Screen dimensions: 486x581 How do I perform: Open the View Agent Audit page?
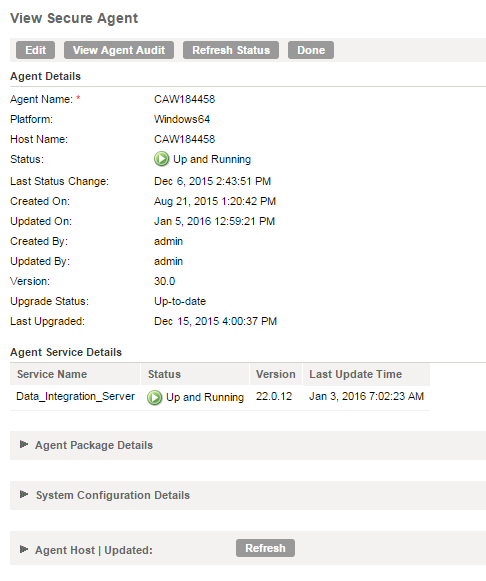(x=119, y=50)
